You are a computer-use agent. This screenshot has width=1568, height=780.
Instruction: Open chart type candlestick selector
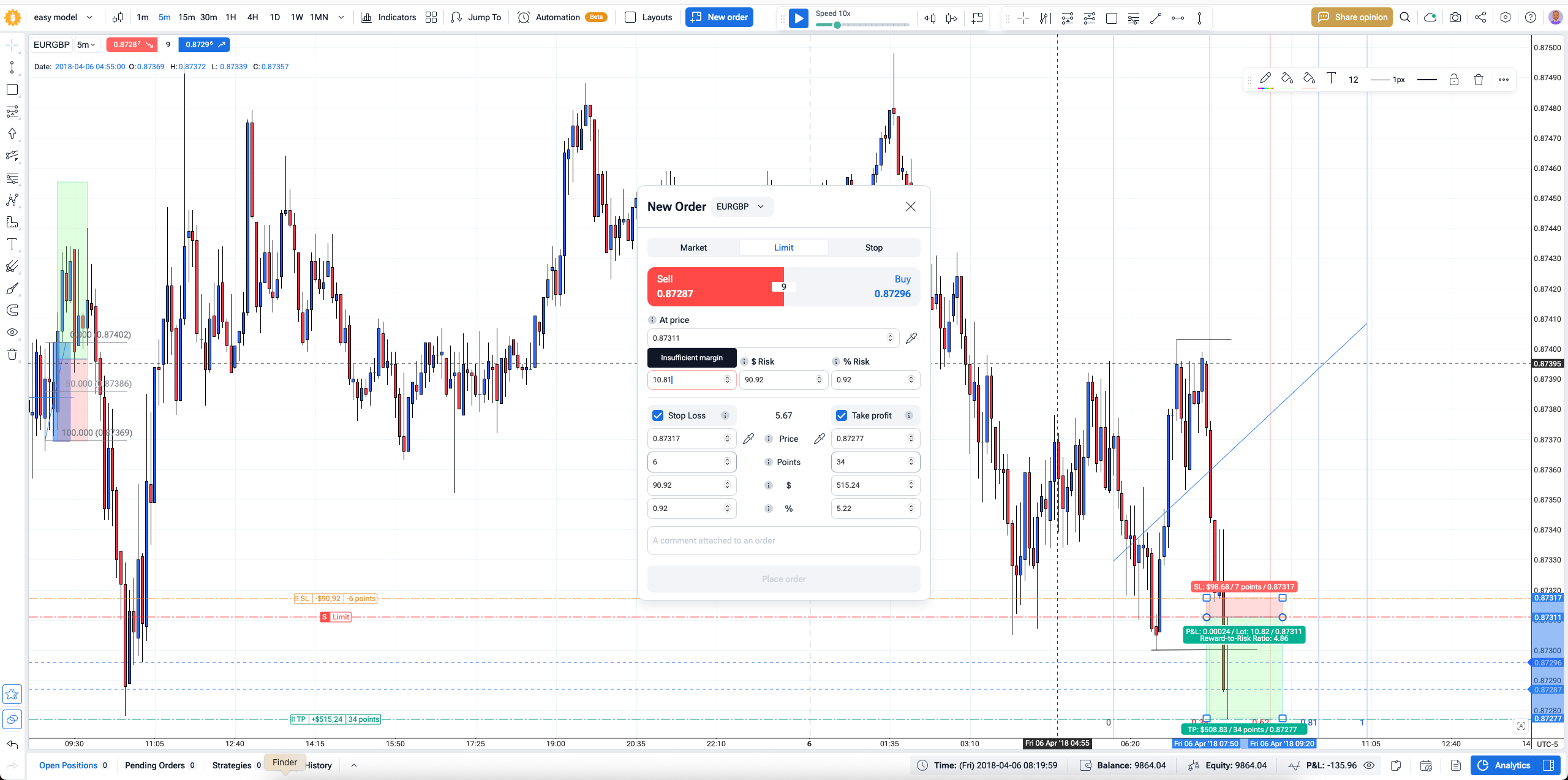point(118,17)
